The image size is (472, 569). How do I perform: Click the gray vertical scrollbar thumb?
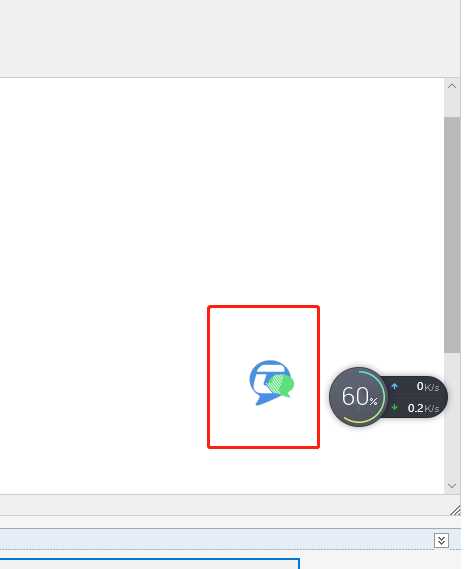[x=452, y=234]
